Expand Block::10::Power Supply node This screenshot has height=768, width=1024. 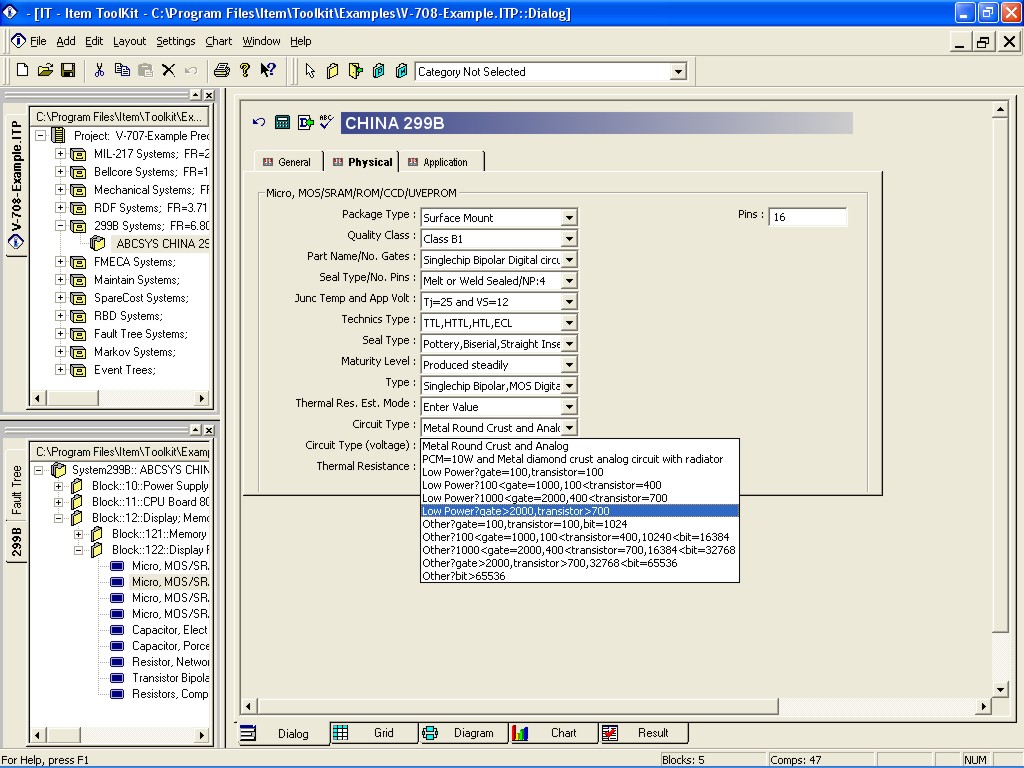(x=58, y=486)
